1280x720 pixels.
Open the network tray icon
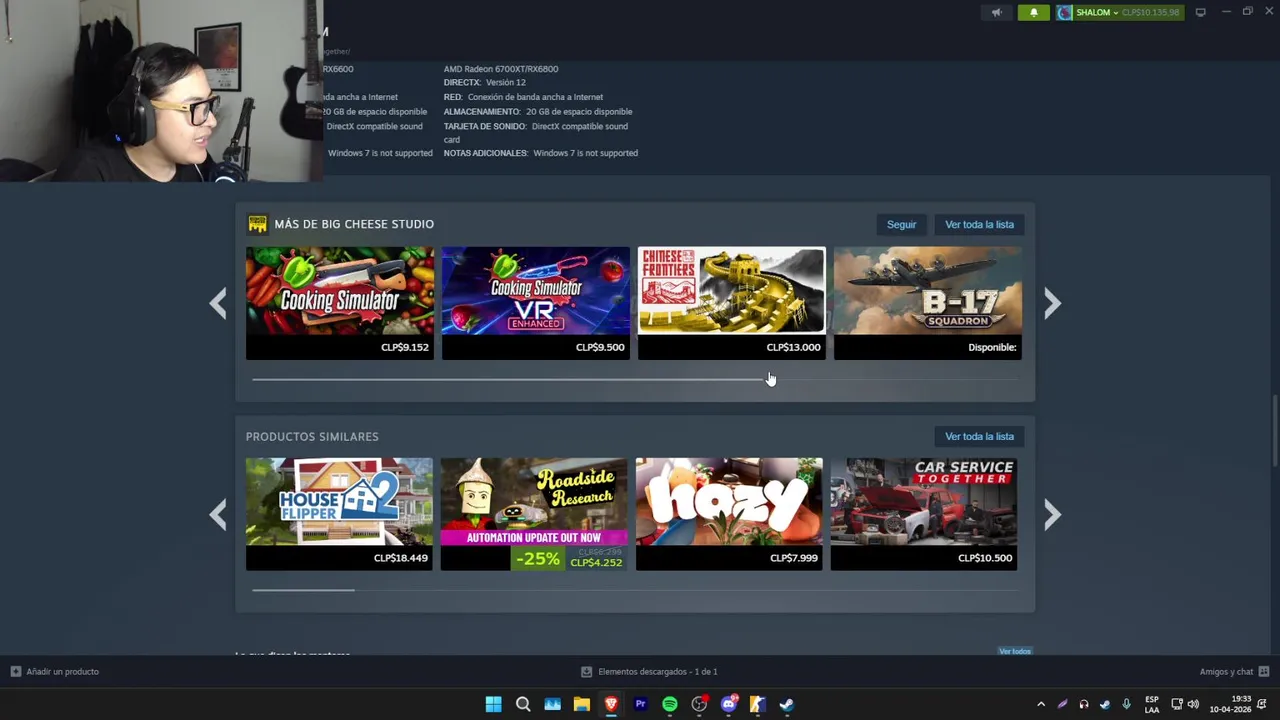[1177, 704]
